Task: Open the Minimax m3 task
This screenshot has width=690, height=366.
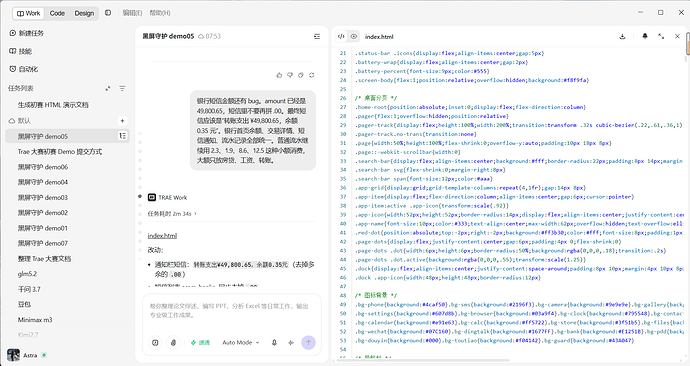Action: [x=35, y=320]
